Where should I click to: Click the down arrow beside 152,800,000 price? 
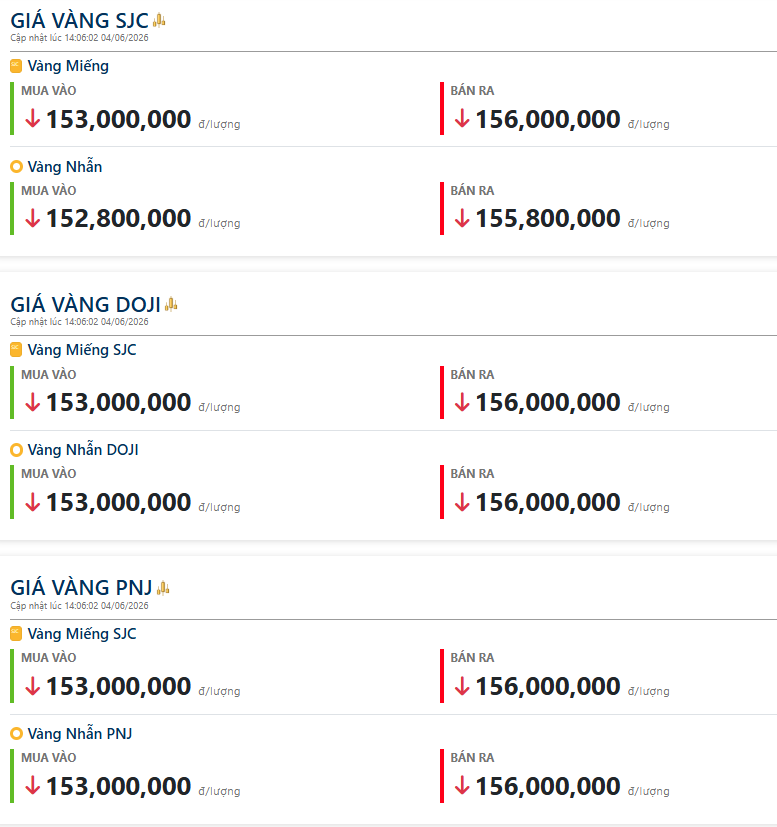point(33,218)
